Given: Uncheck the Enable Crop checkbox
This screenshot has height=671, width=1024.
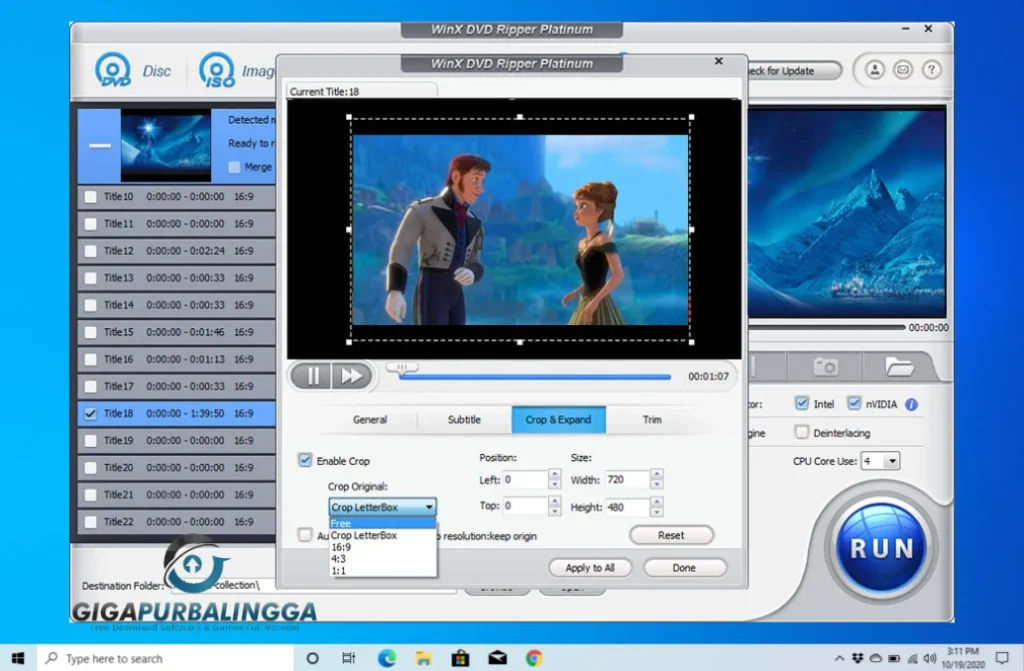Looking at the screenshot, I should [305, 460].
